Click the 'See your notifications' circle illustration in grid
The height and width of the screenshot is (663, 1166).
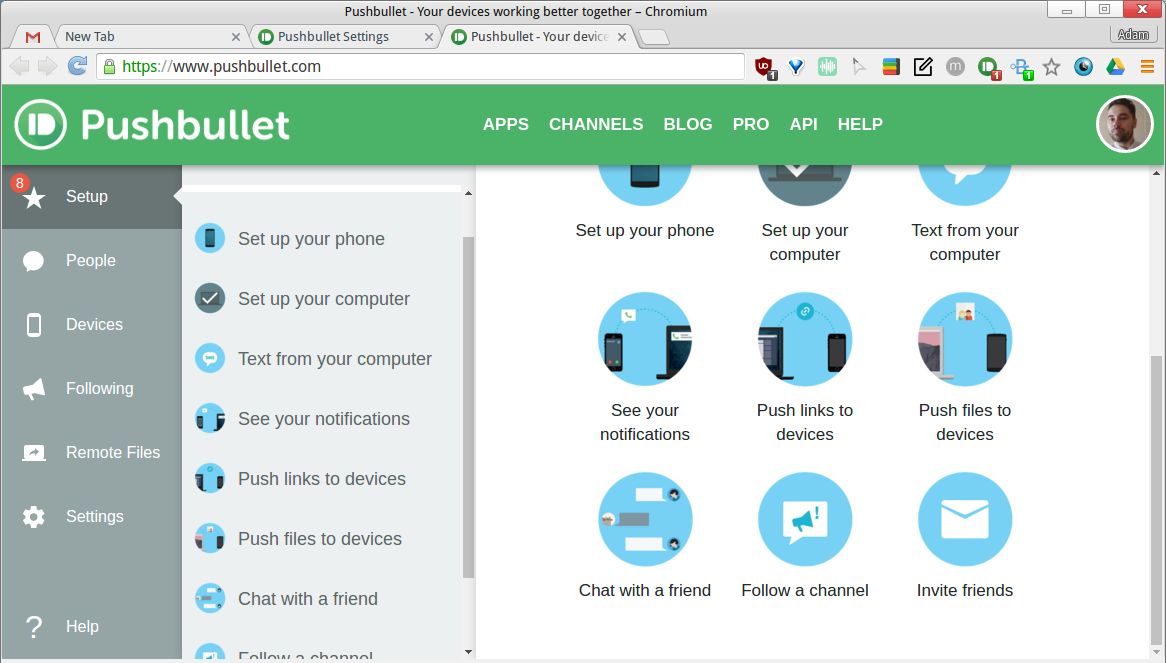pos(645,339)
